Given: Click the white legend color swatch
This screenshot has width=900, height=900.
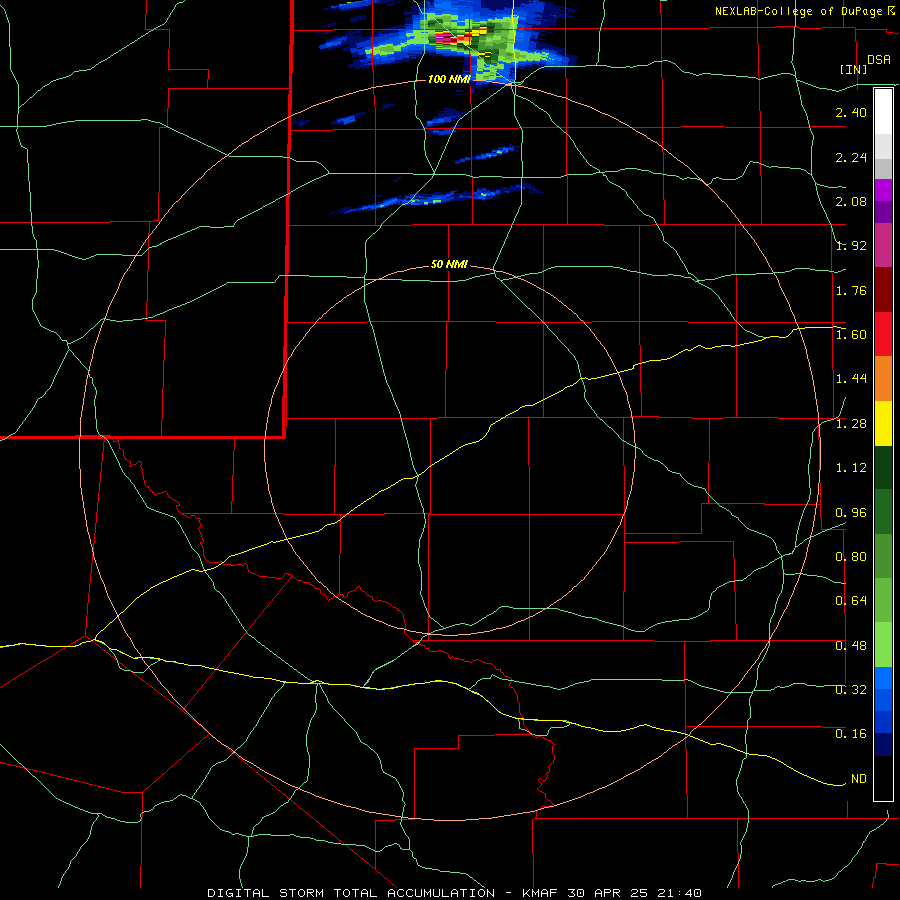Looking at the screenshot, I should click(883, 112).
